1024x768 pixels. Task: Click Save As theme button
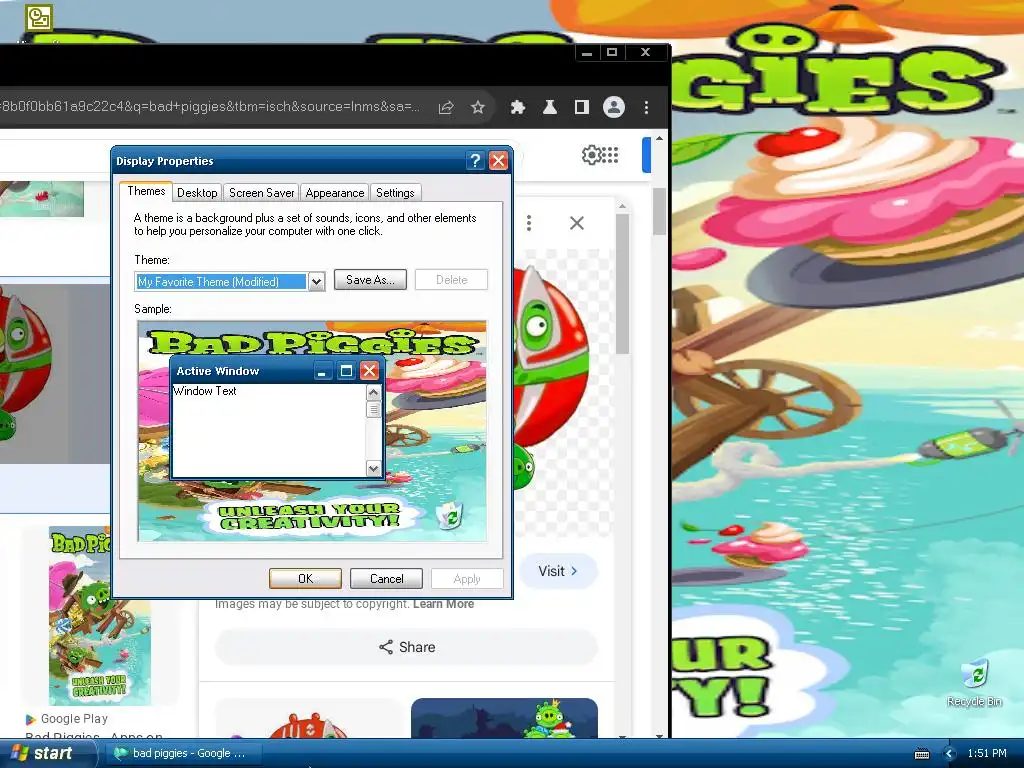(x=370, y=280)
